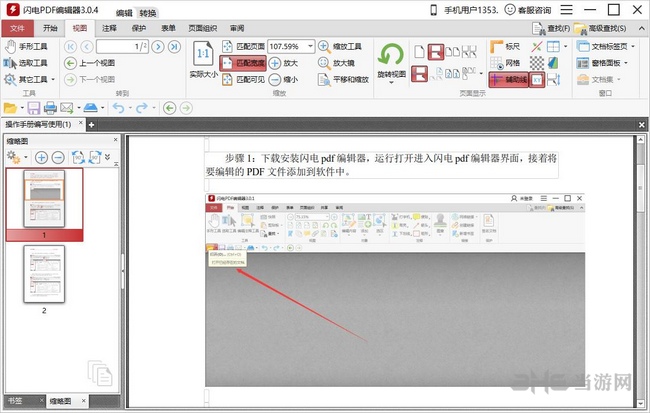
Task: Switch to the 页面组织 ribbon tab
Action: click(x=202, y=28)
